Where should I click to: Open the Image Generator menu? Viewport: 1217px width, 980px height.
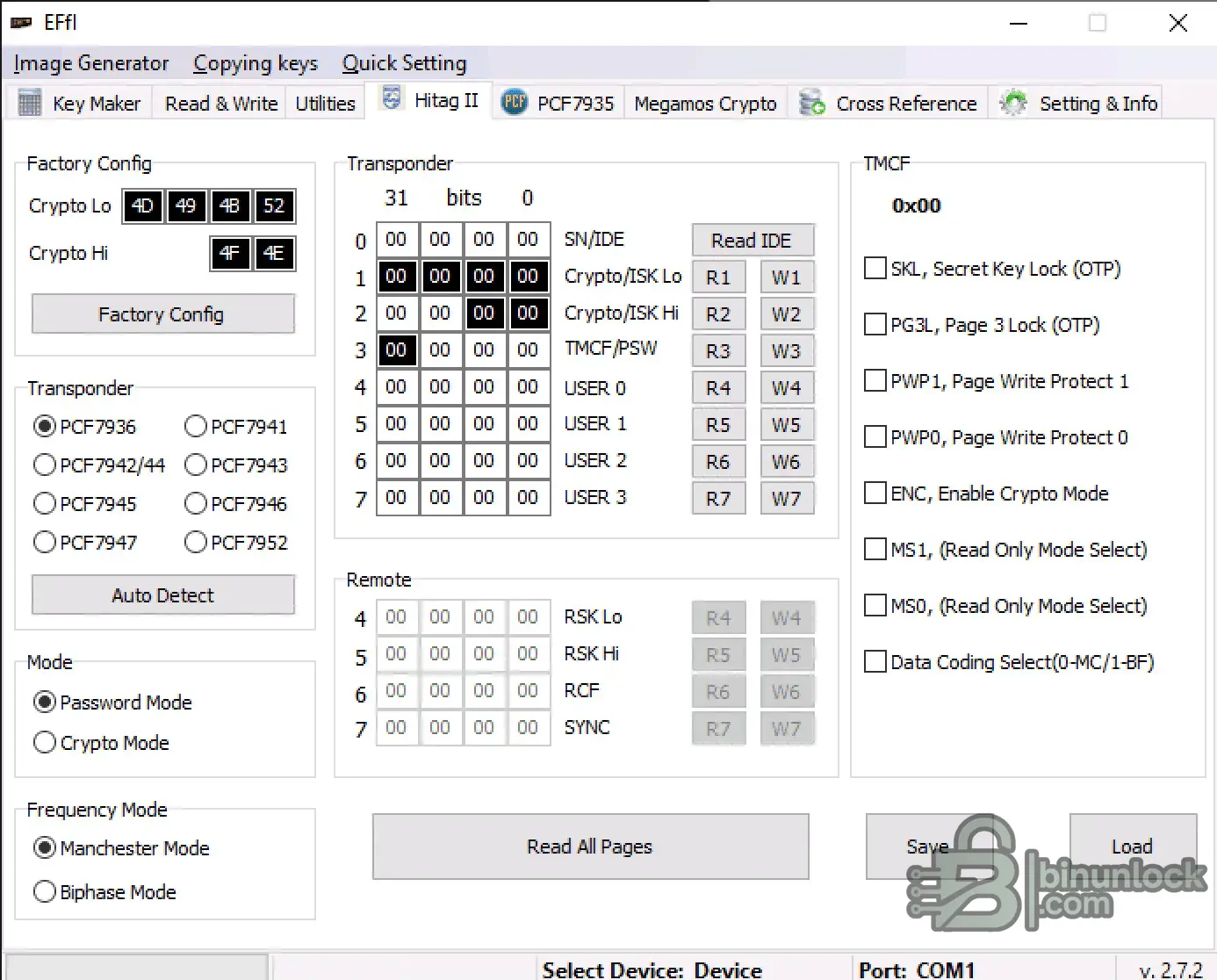tap(91, 63)
